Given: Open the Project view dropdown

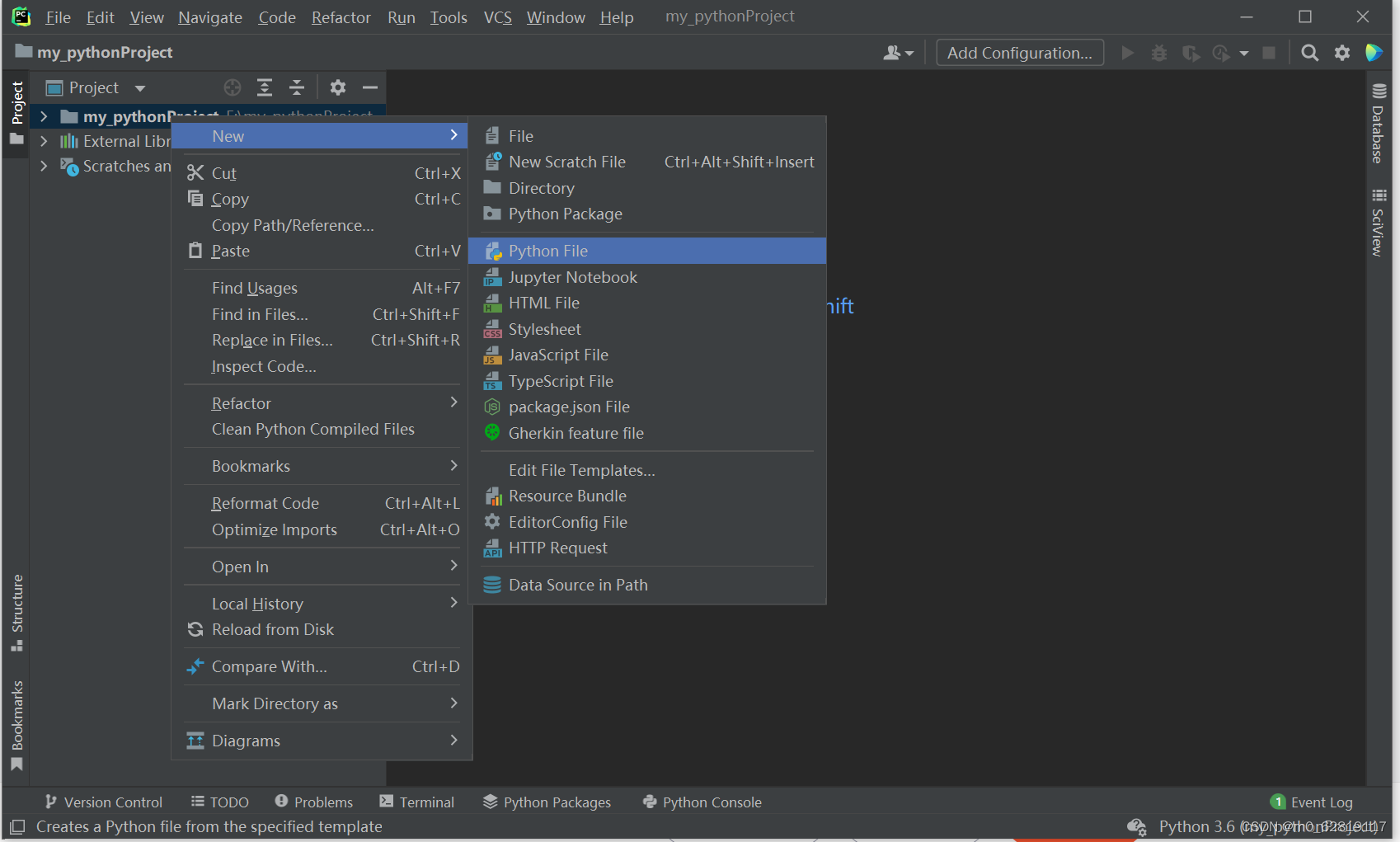Looking at the screenshot, I should 96,87.
